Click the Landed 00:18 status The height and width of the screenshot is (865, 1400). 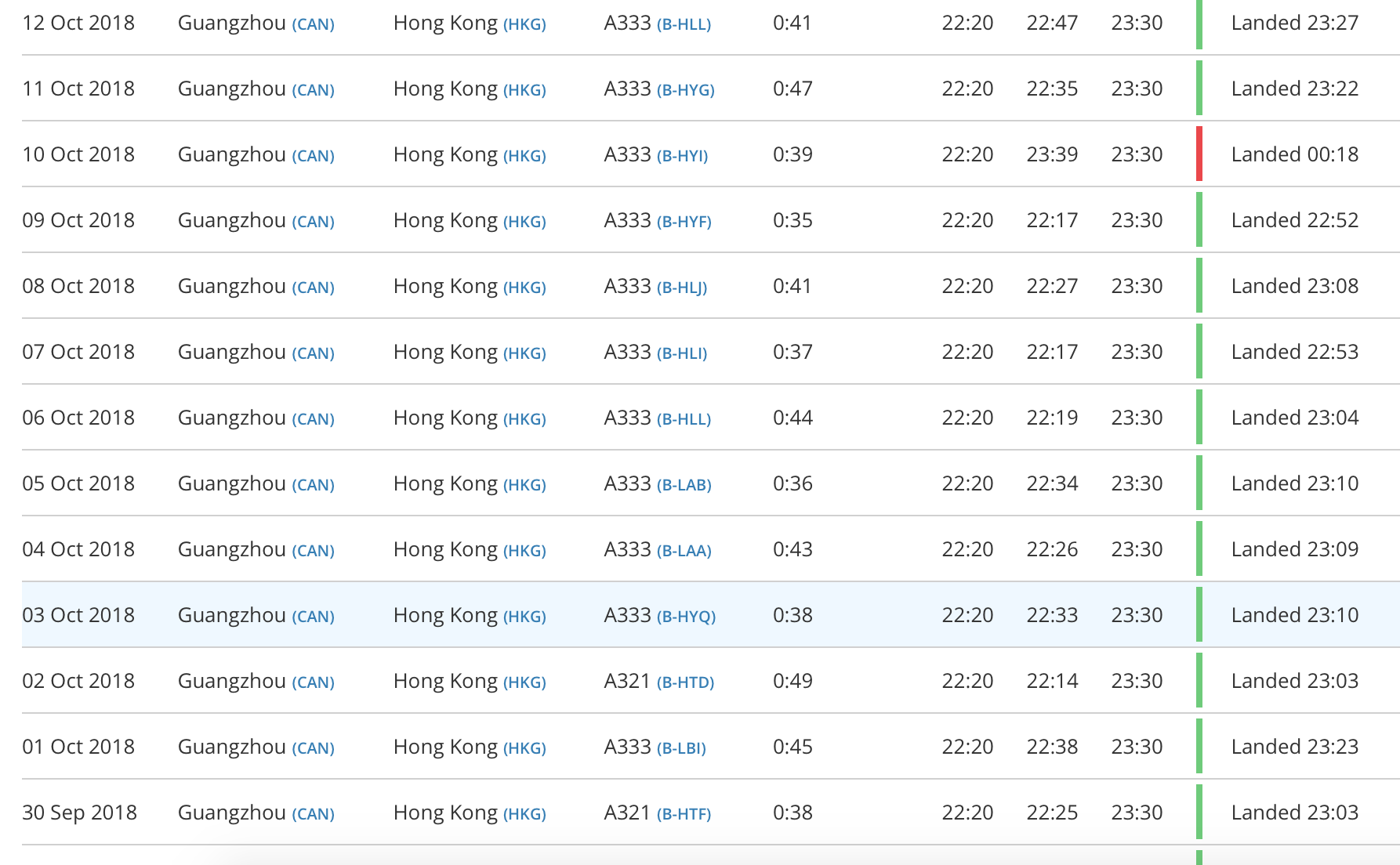(1295, 154)
